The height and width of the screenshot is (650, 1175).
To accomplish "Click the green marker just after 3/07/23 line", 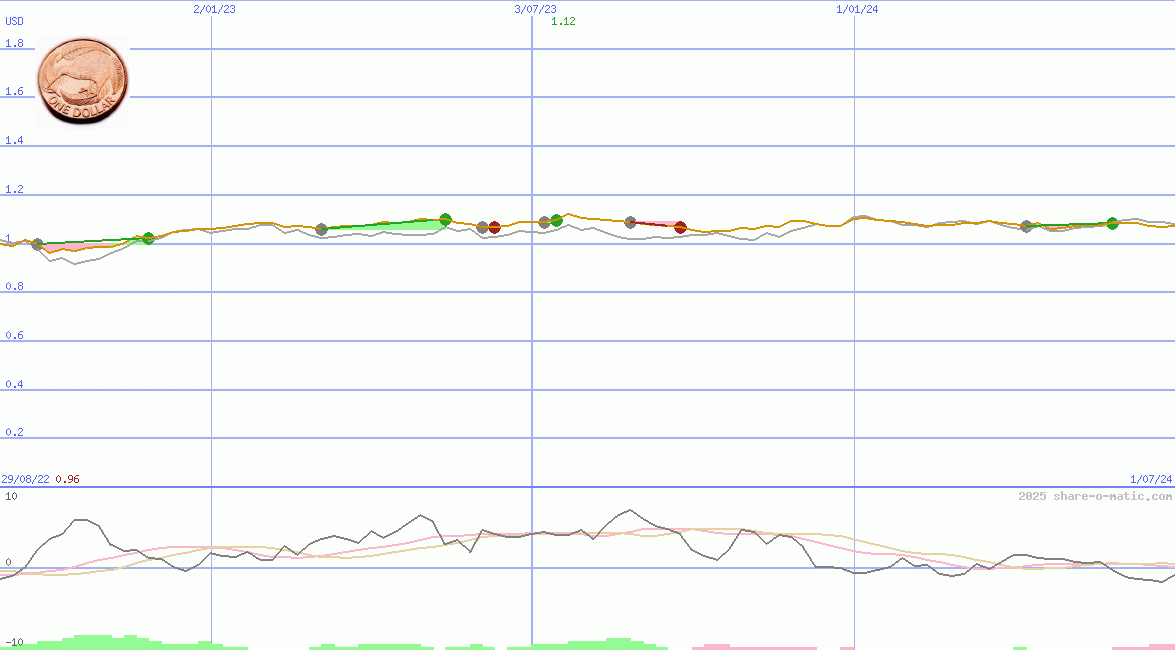I will [557, 220].
